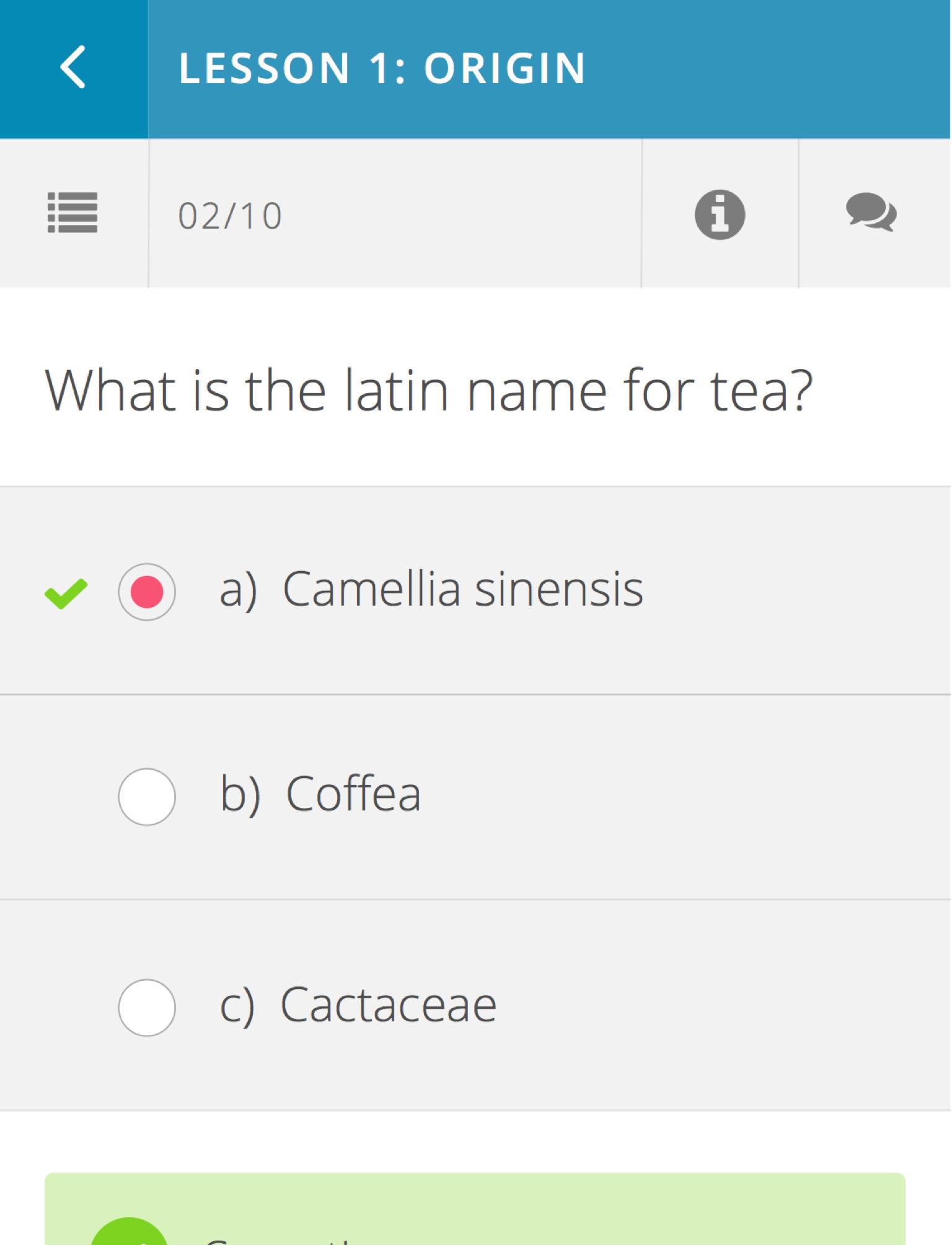Open the comments speech bubble icon
This screenshot has height=1245, width=952.
click(x=871, y=213)
